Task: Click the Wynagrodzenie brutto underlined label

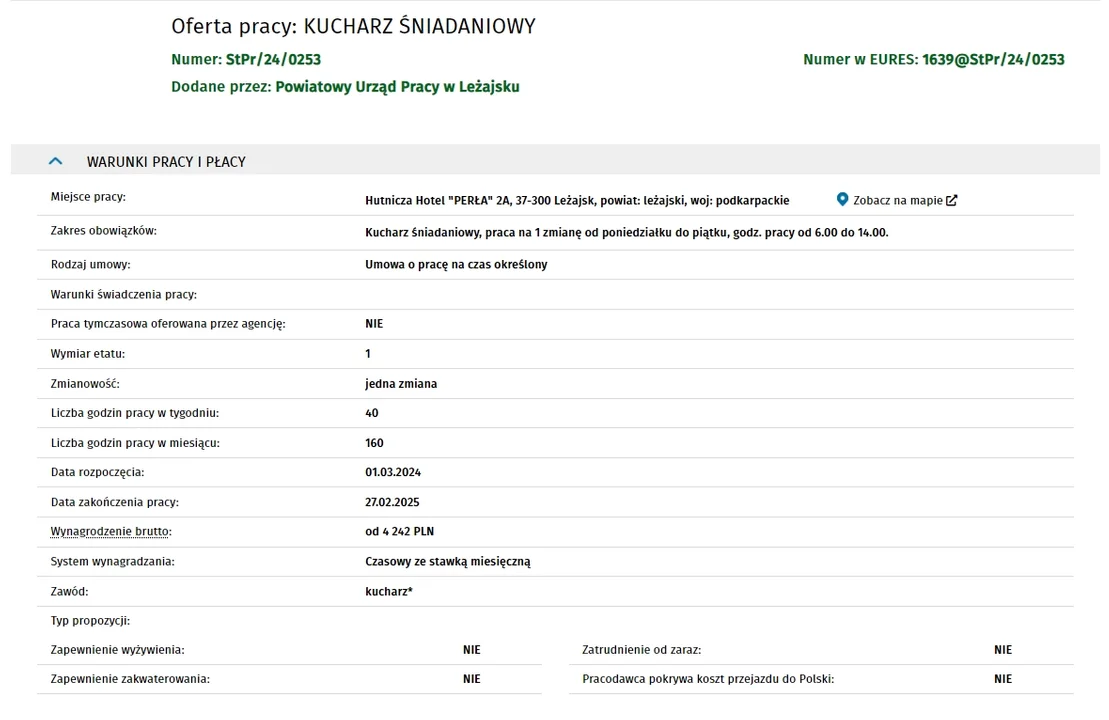Action: pos(111,531)
